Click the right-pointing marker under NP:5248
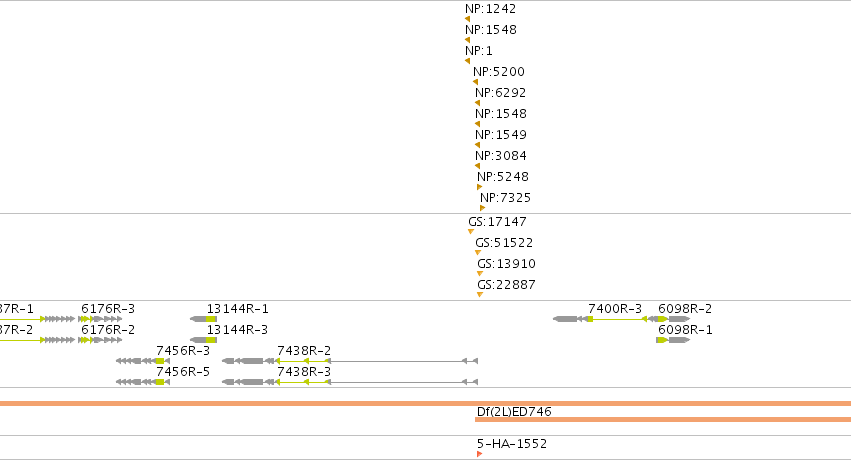Viewport: 851px width, 460px height. pos(479,187)
